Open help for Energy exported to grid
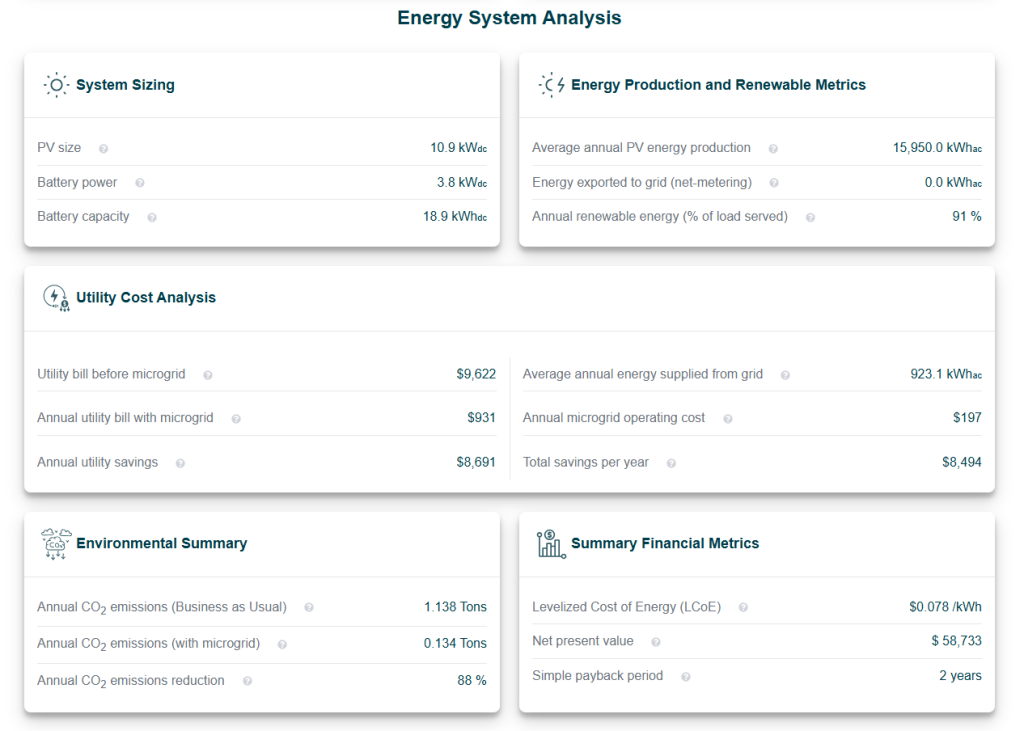The height and width of the screenshot is (731, 1024). 774,183
